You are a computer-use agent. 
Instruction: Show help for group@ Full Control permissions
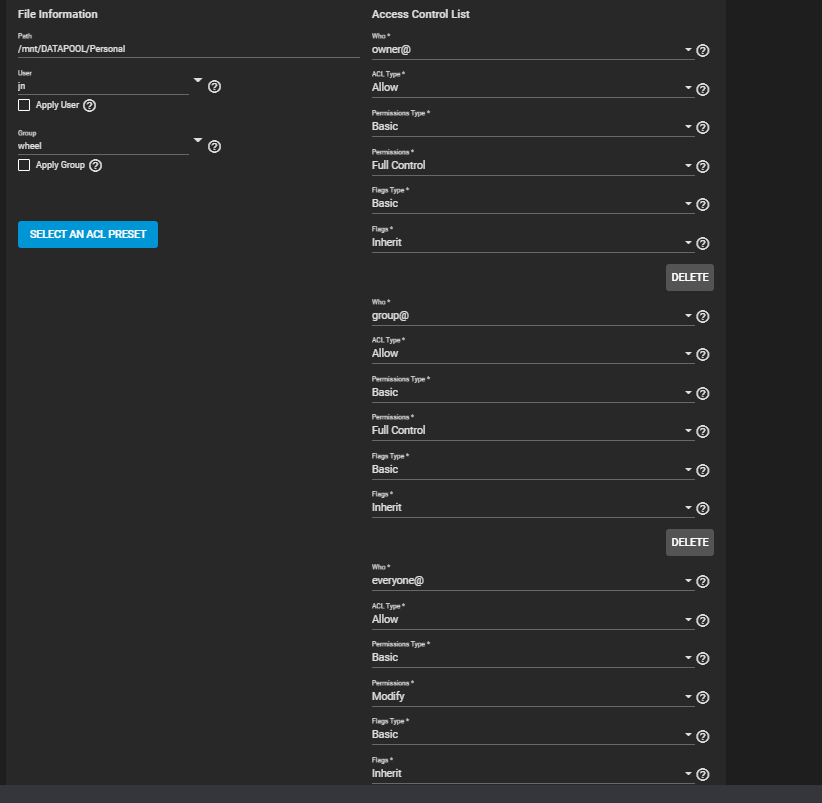tap(702, 431)
